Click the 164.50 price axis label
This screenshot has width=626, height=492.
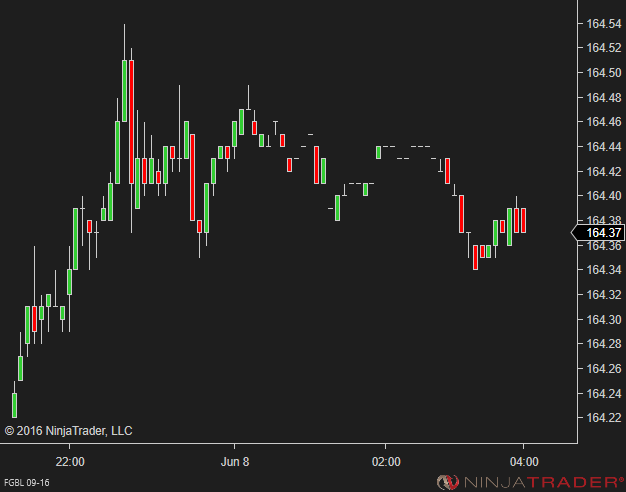tap(604, 73)
